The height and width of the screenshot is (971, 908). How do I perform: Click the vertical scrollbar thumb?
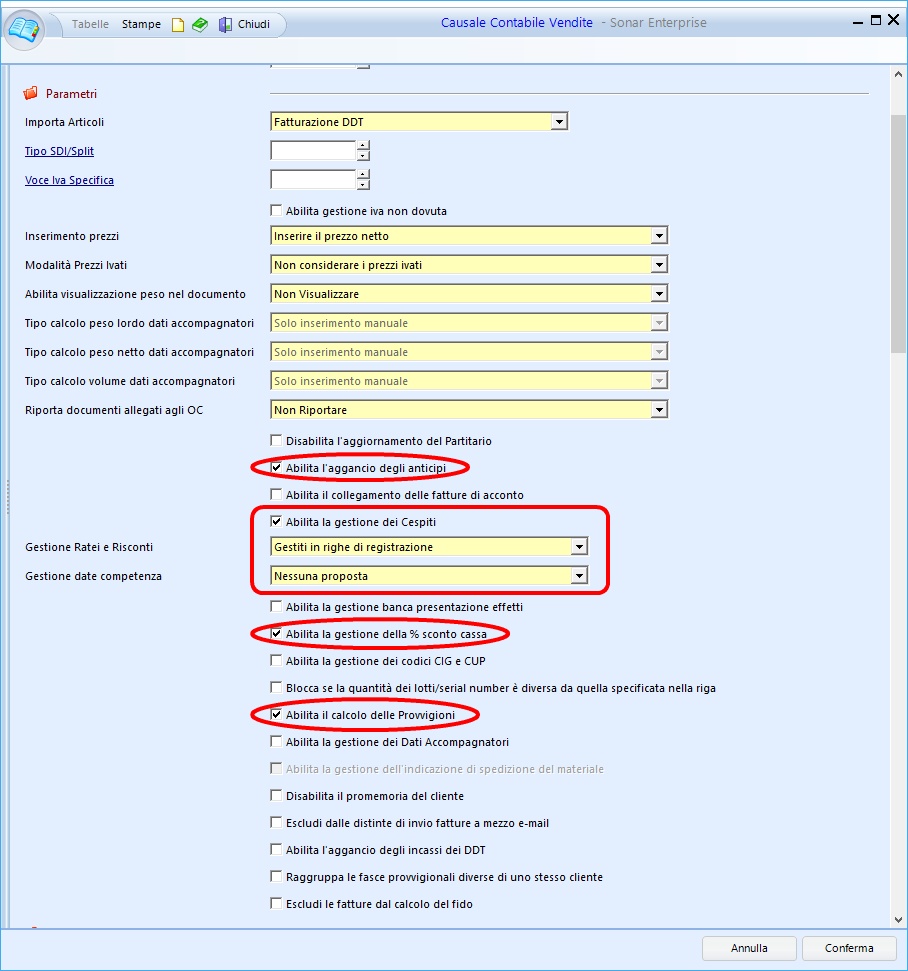[x=898, y=230]
